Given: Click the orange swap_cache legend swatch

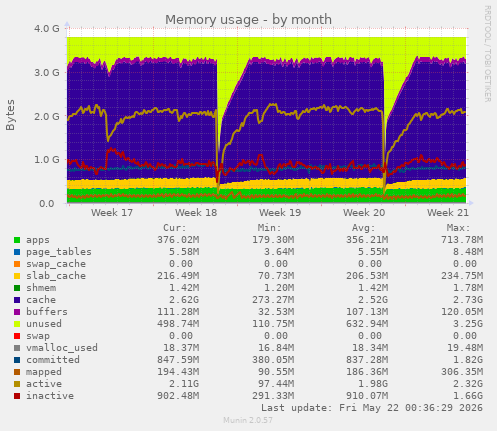Looking at the screenshot, I should pyautogui.click(x=17, y=264).
